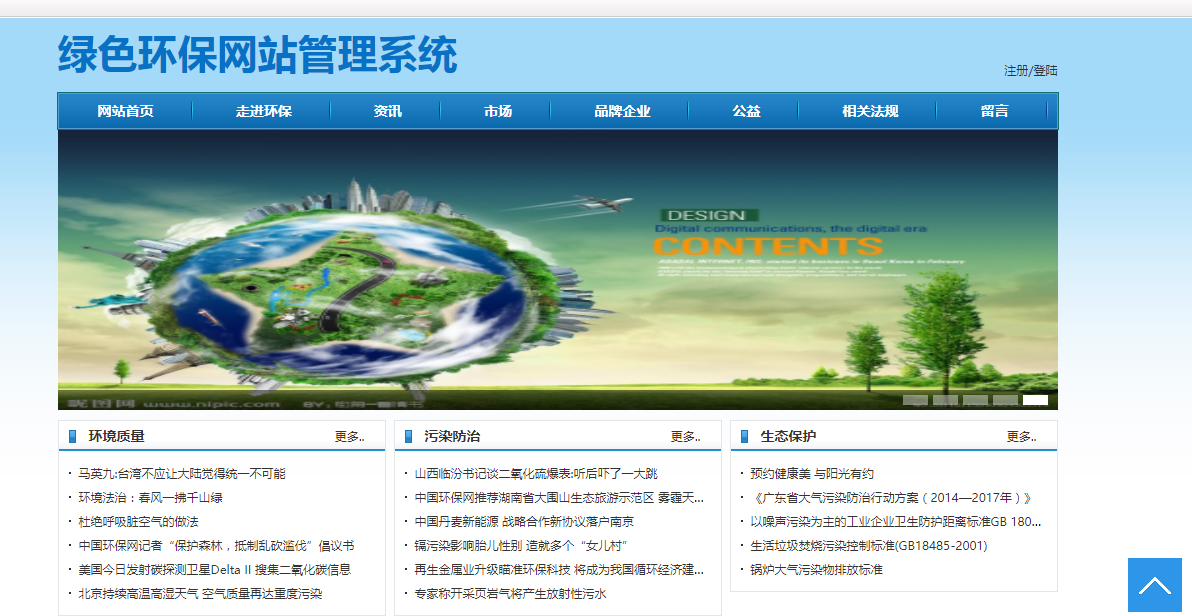Open article 锅炉大气污染物排放标准

click(x=816, y=570)
